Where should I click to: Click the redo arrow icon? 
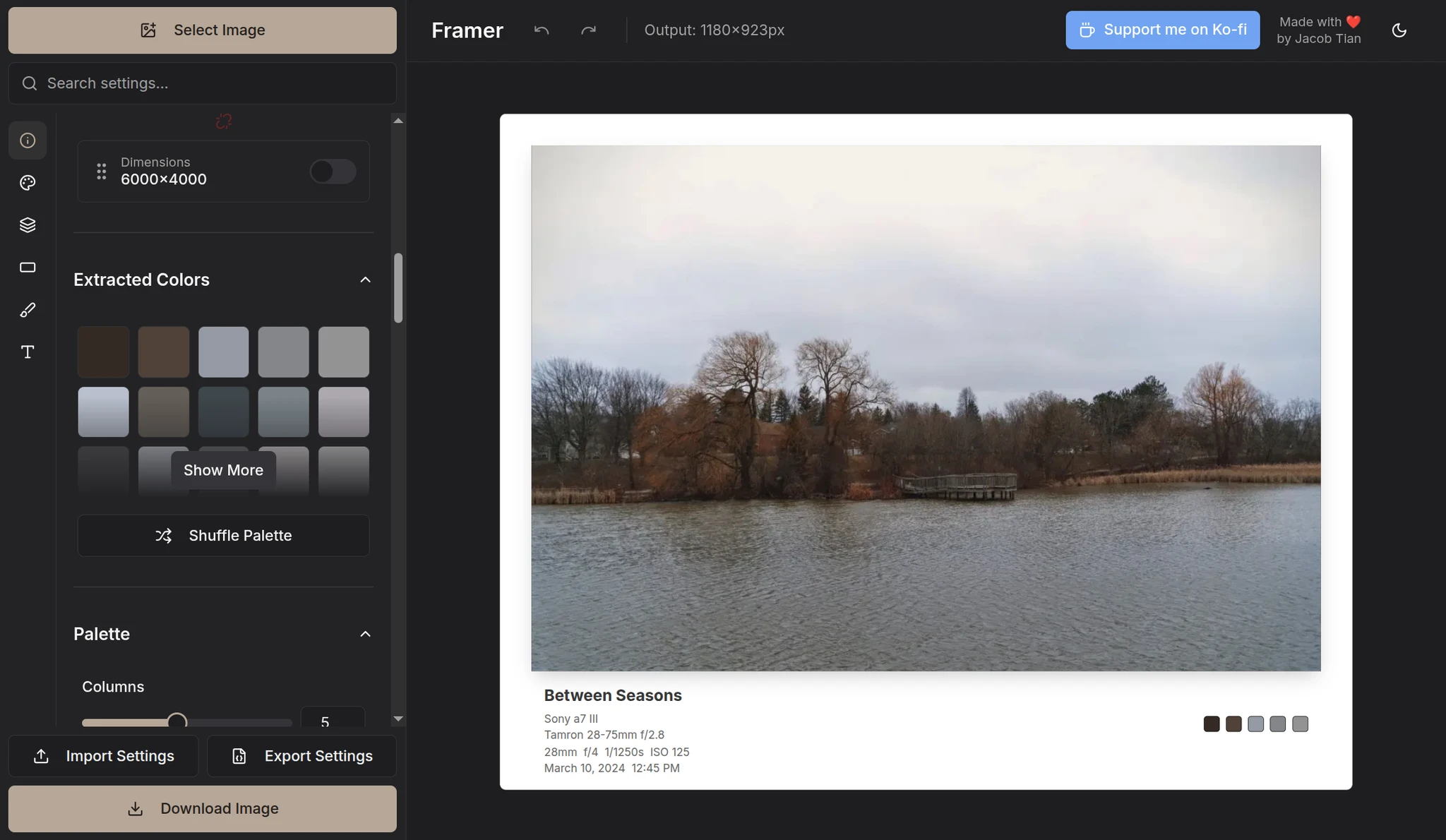587,30
